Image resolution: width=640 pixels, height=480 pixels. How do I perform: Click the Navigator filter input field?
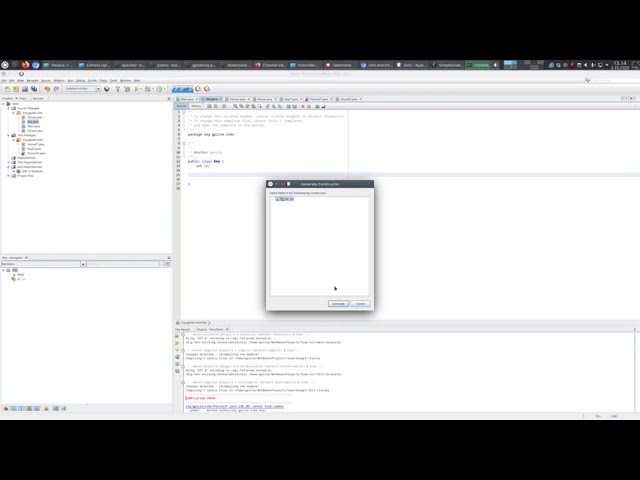(122, 264)
